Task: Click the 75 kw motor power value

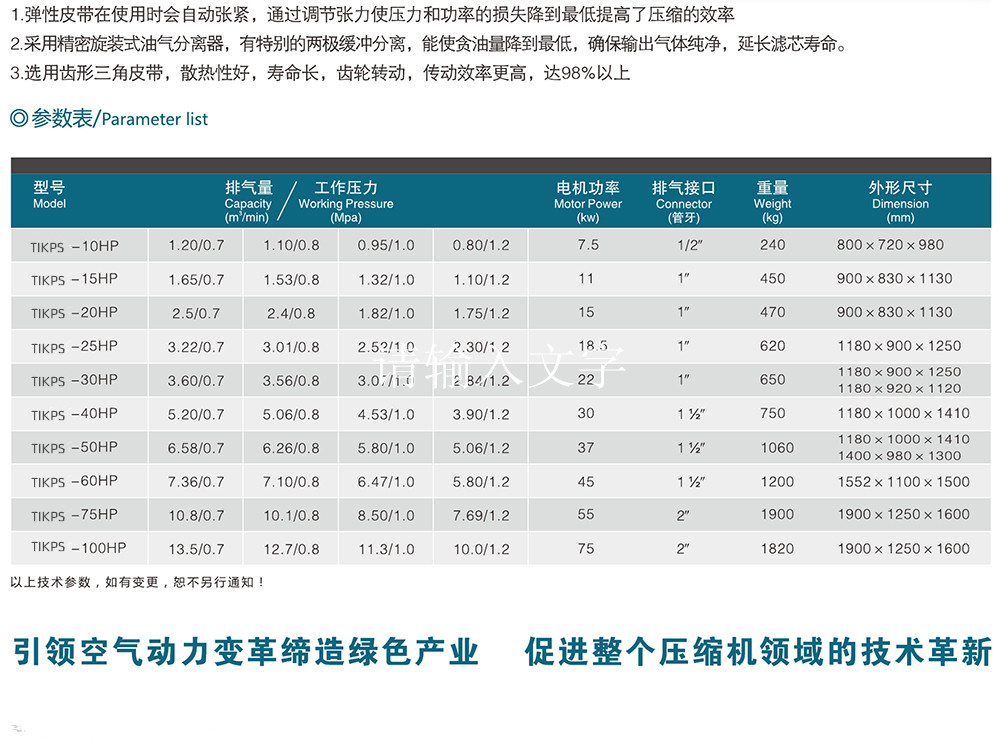Action: [588, 547]
